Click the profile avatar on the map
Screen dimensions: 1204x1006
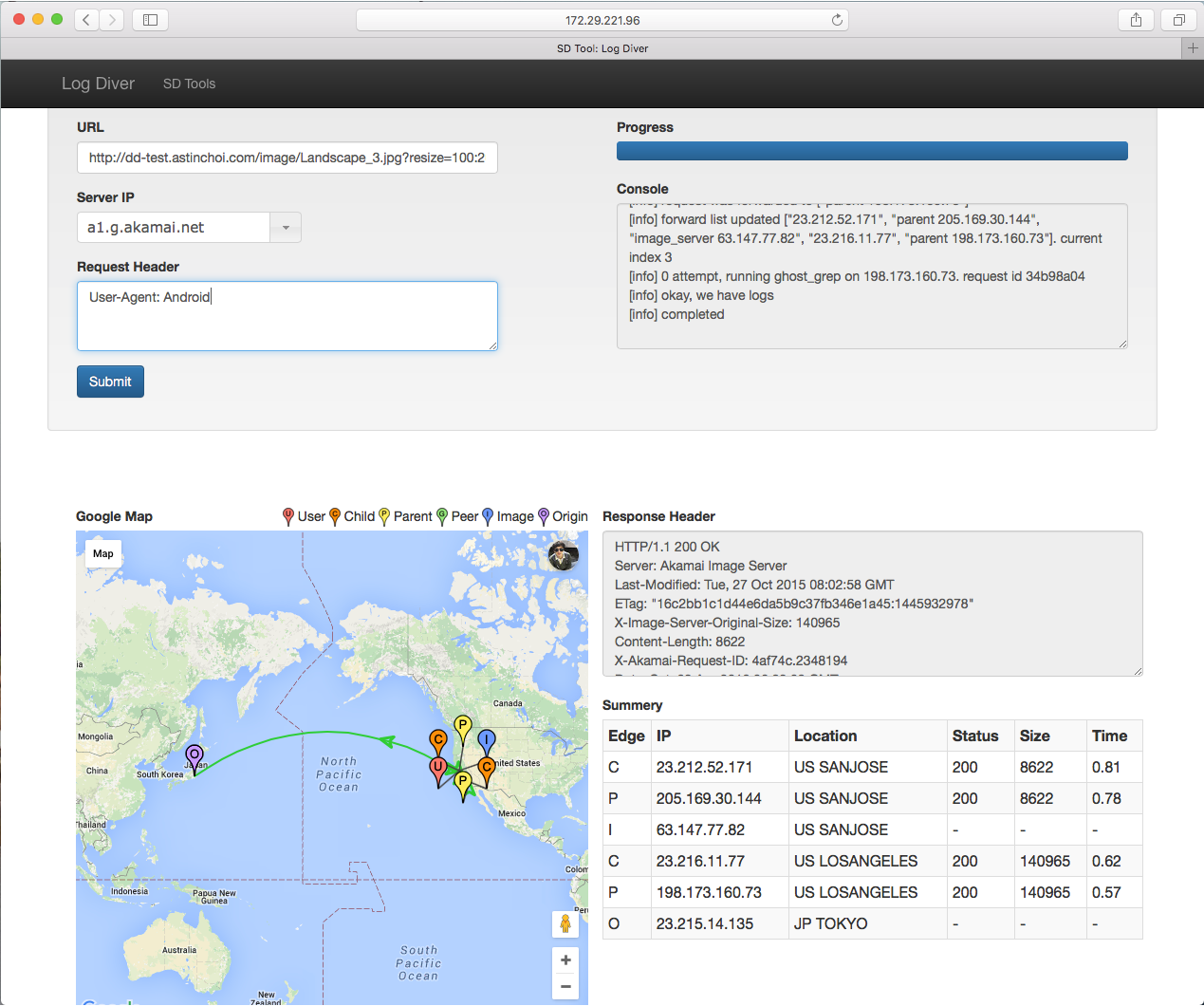(564, 555)
